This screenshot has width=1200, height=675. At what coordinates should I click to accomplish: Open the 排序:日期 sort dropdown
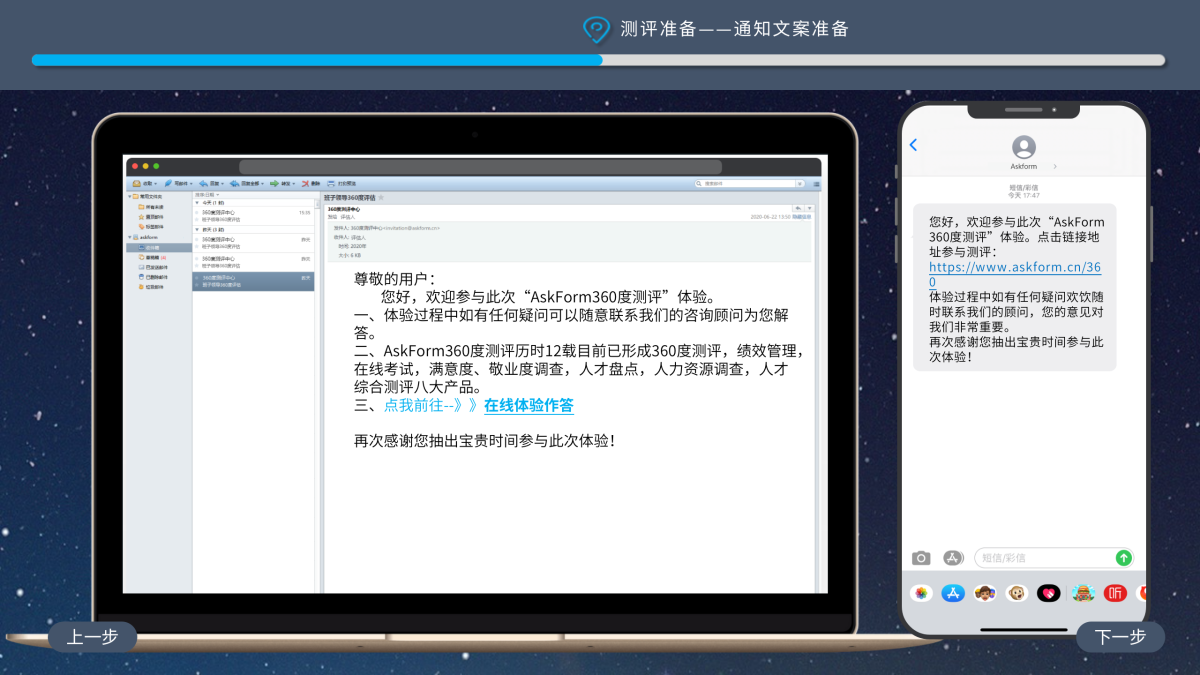point(206,195)
